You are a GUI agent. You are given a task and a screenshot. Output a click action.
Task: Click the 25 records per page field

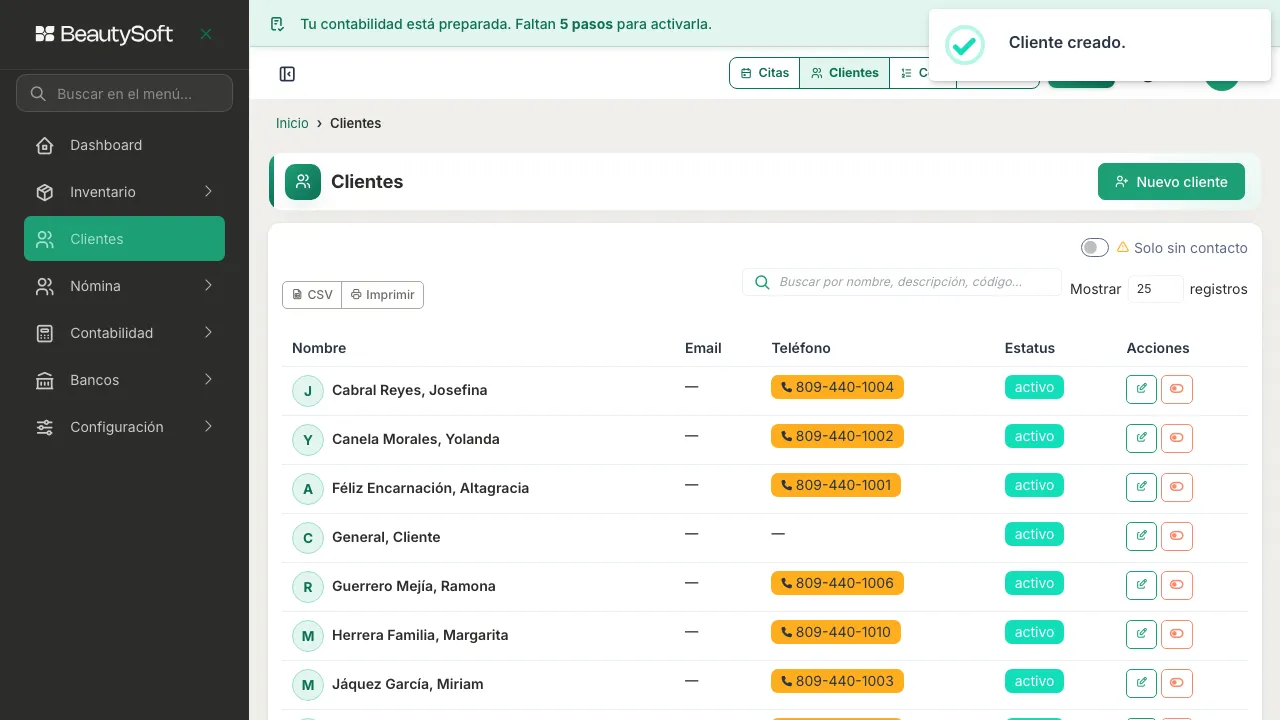tap(1156, 289)
